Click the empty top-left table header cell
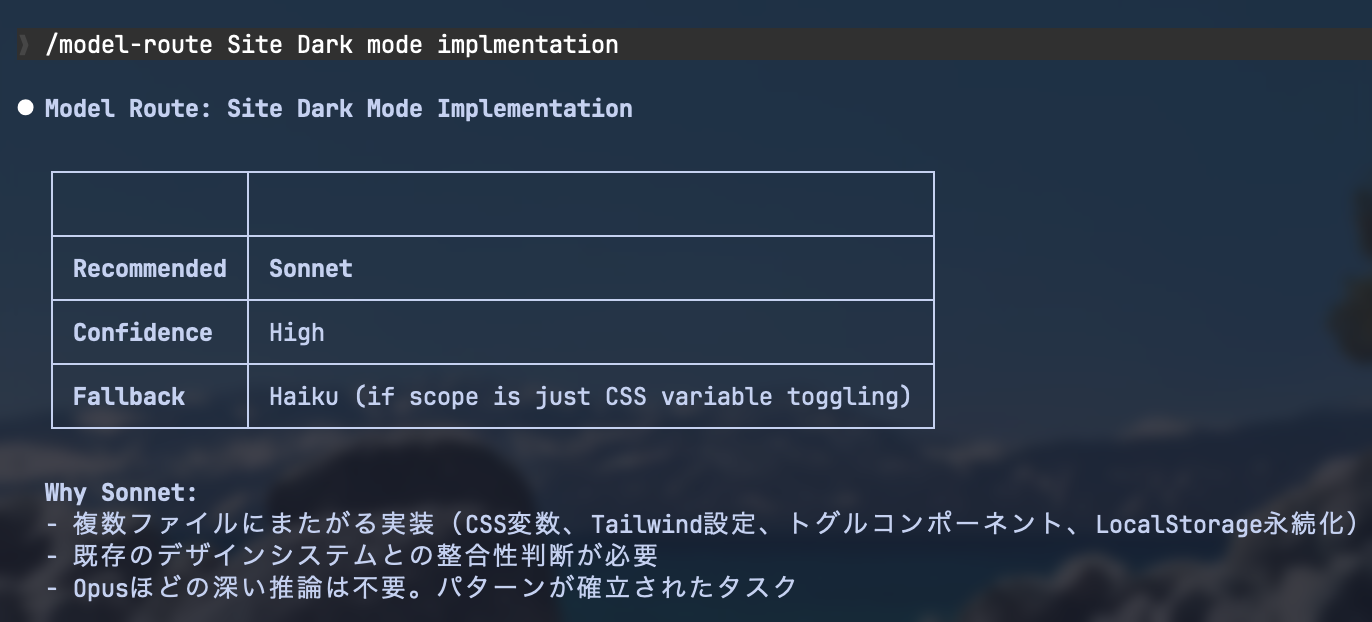 click(150, 204)
